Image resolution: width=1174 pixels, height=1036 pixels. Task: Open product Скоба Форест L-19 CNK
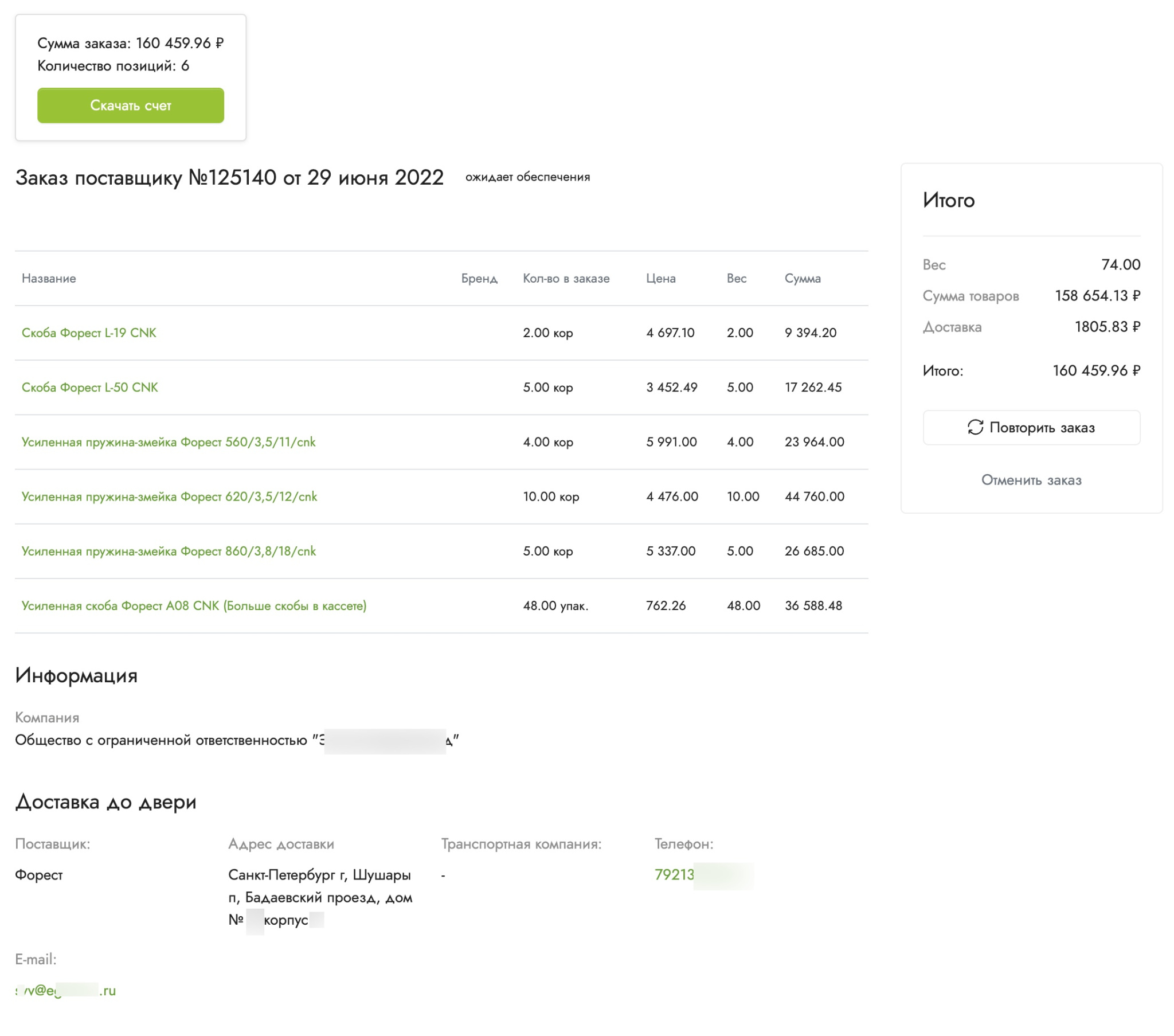[89, 333]
